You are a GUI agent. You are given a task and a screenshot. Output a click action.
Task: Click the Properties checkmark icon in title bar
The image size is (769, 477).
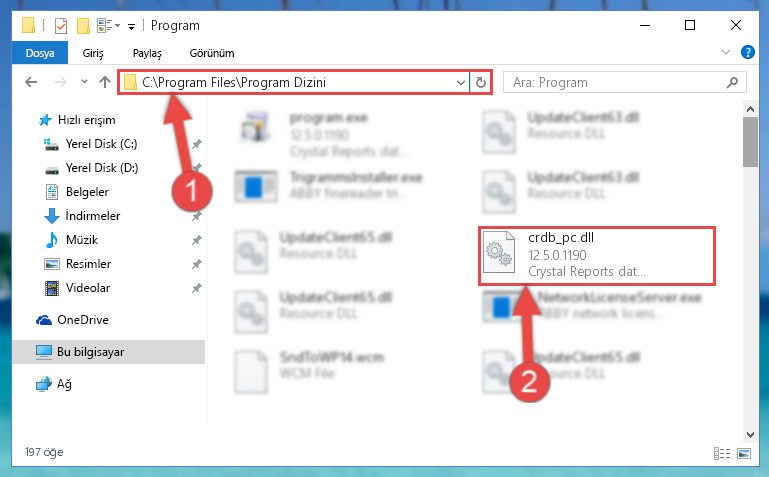click(61, 25)
